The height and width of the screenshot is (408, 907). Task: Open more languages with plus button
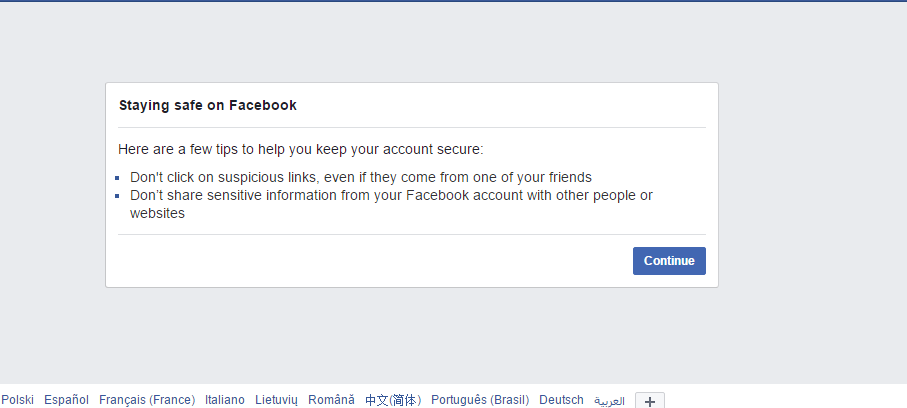pos(650,400)
